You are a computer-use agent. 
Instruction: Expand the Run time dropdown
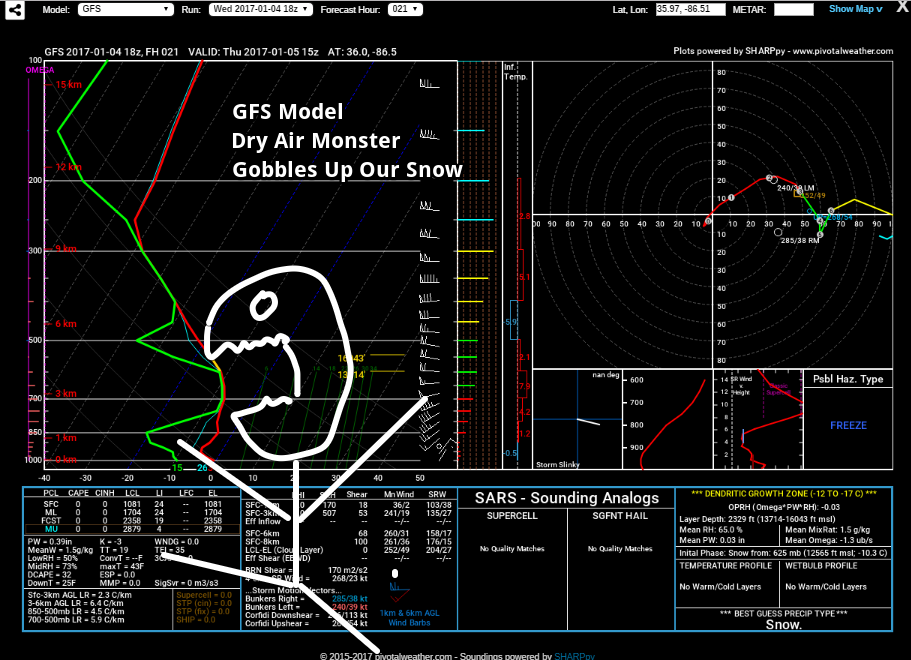pyautogui.click(x=260, y=9)
